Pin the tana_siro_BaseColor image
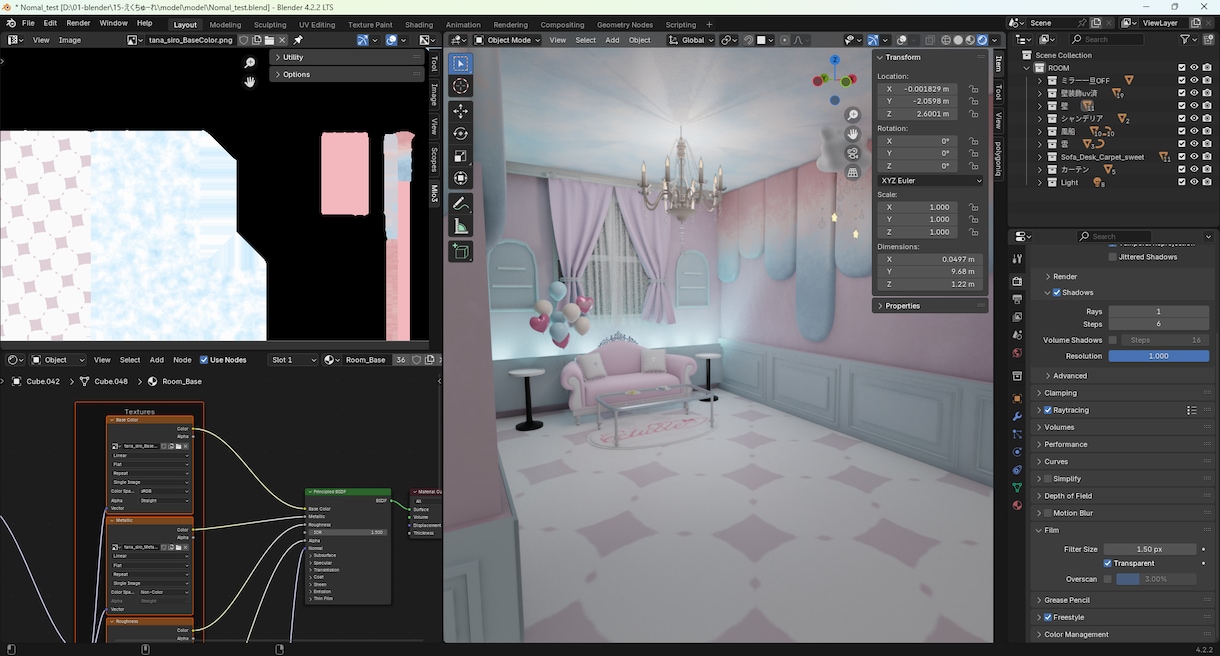Viewport: 1220px width, 656px height. point(298,40)
